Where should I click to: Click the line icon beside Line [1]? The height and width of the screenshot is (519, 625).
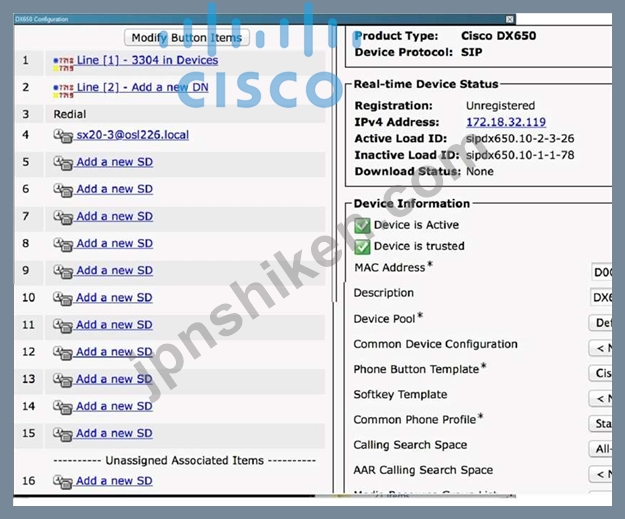(63, 64)
